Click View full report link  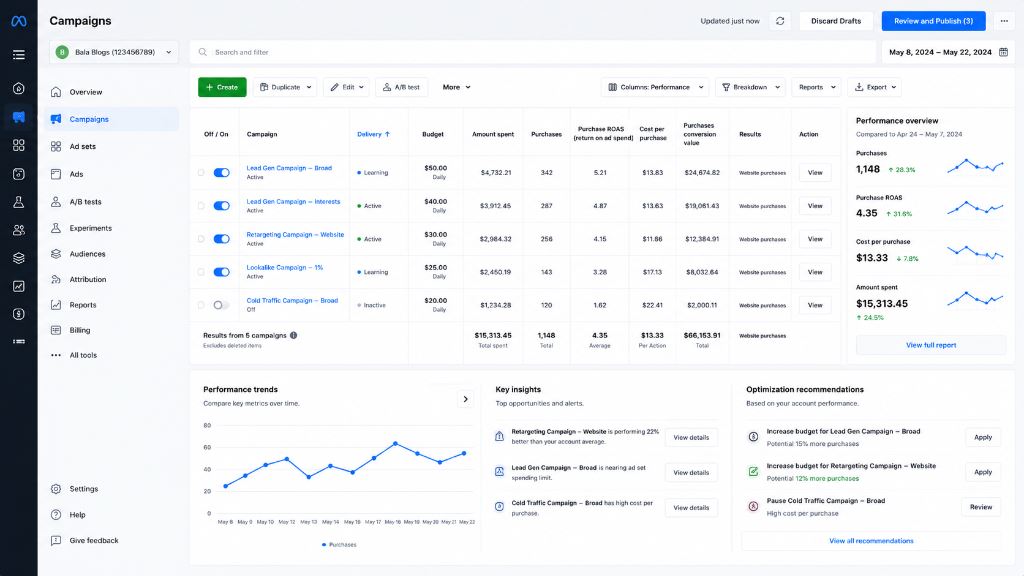click(931, 345)
